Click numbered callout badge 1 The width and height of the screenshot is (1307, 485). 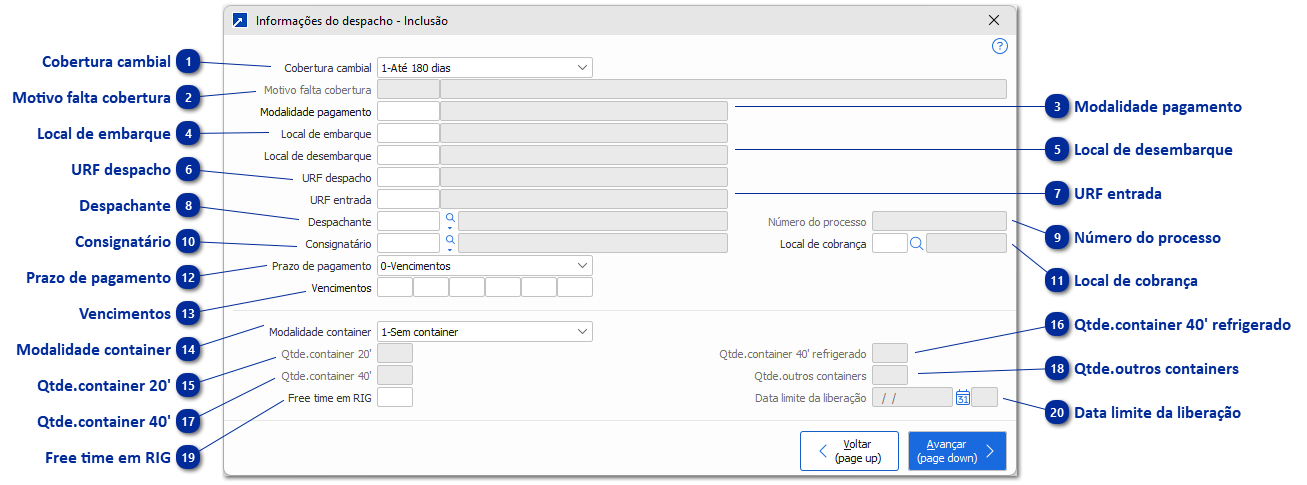coord(188,62)
